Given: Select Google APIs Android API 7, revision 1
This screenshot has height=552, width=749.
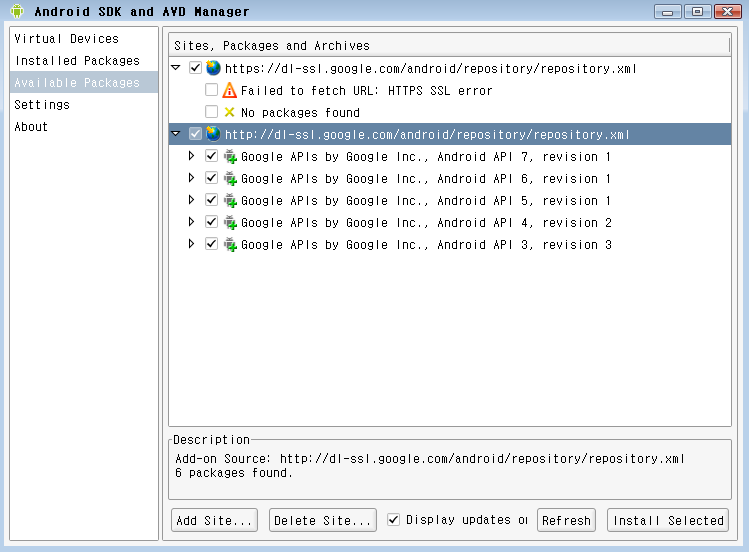Looking at the screenshot, I should (x=426, y=157).
